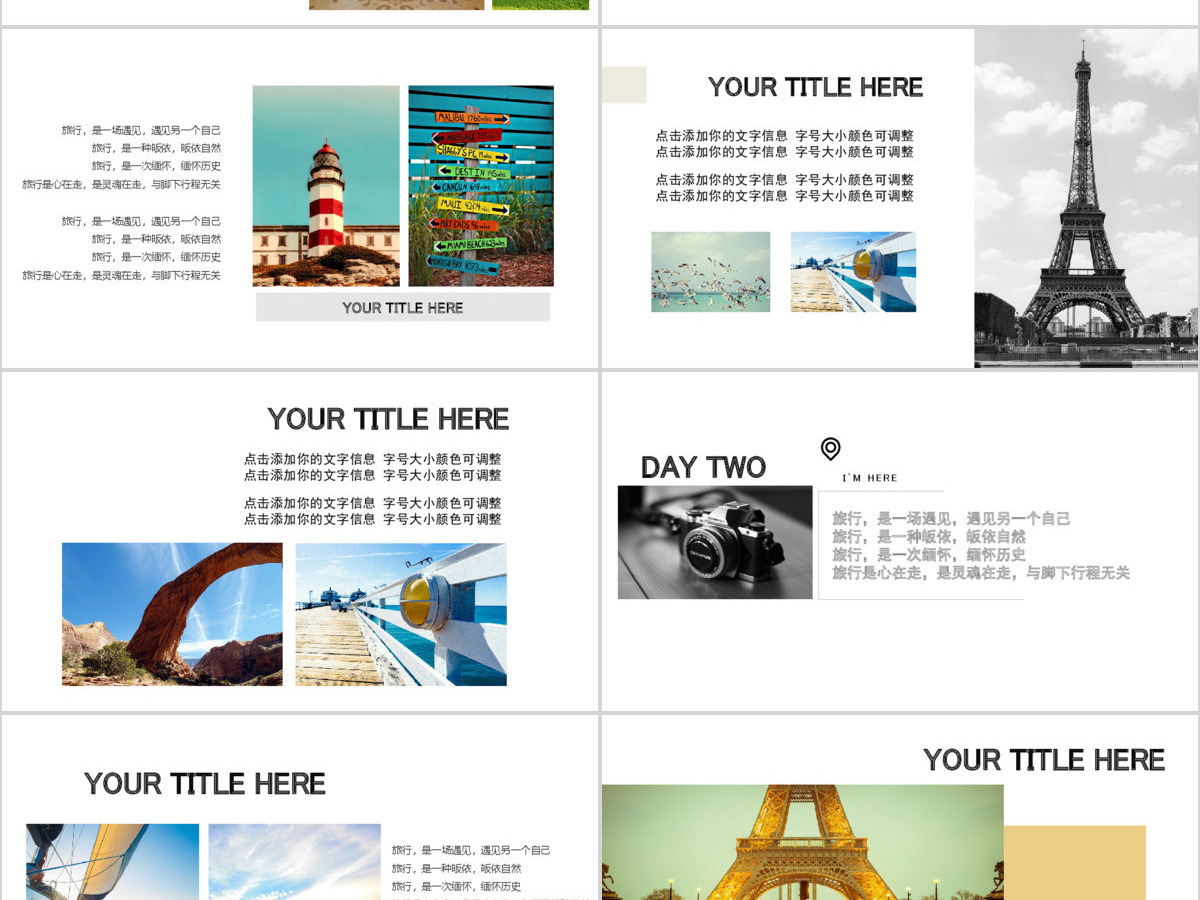Screen dimensions: 1200x900
Task: Click lower placeholder paragraph above arch photo
Action: click(373, 511)
